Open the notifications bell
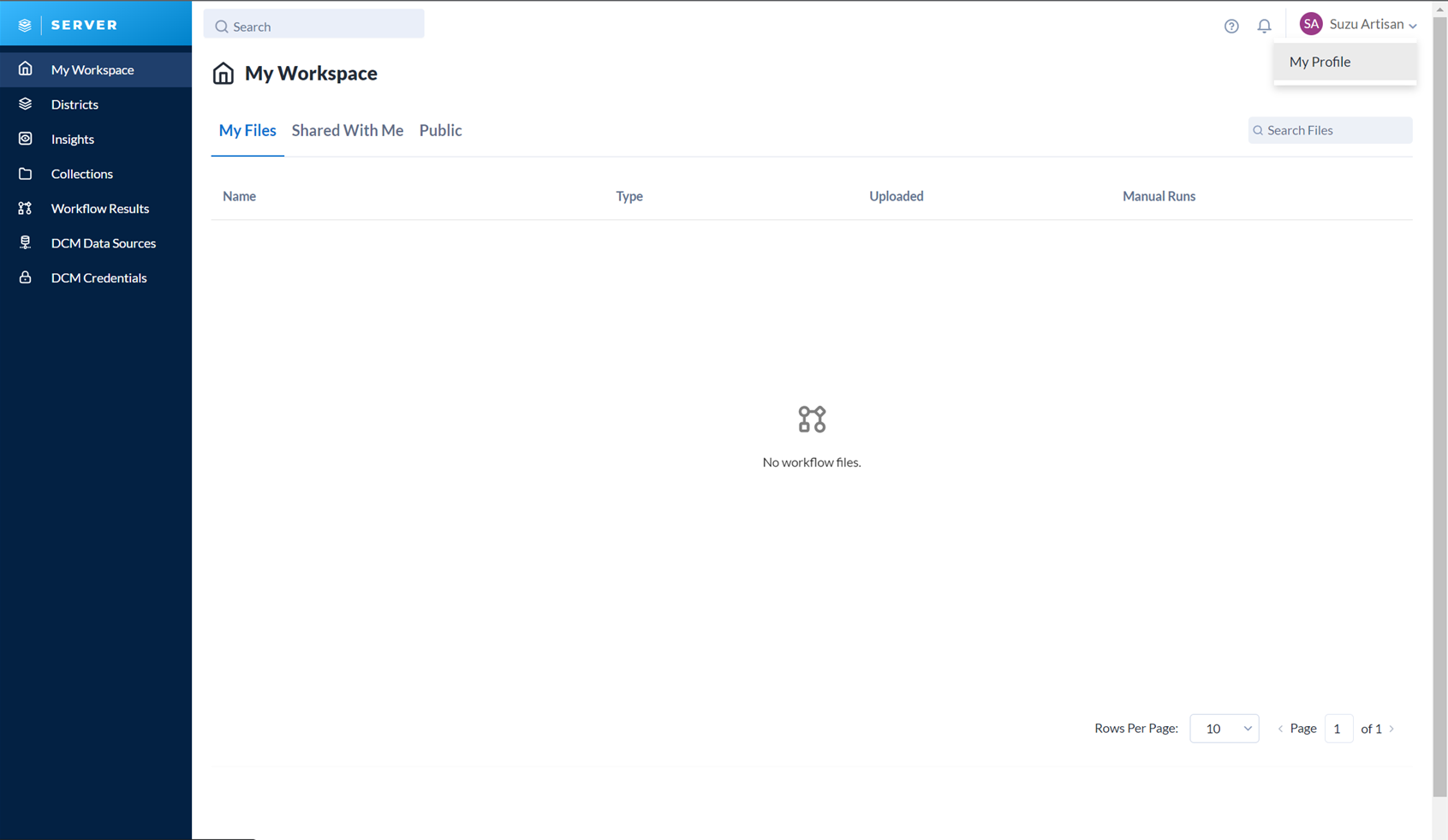Image resolution: width=1448 pixels, height=840 pixels. coord(1264,26)
